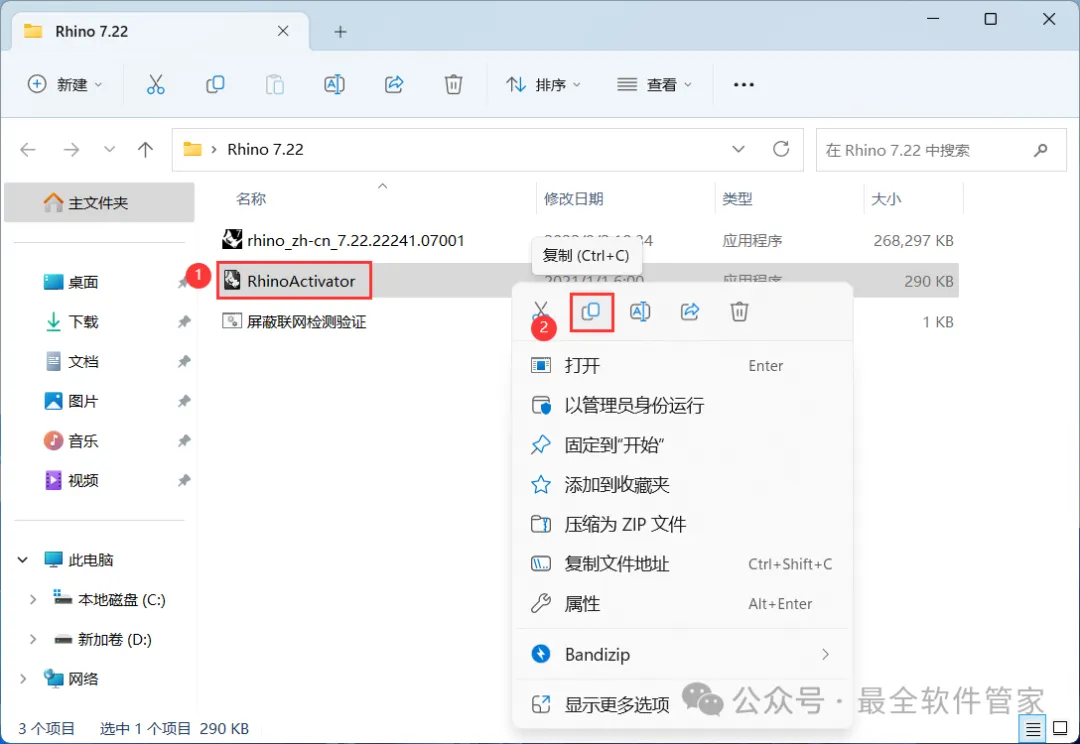The height and width of the screenshot is (744, 1080).
Task: Open the 查看 view dropdown
Action: [654, 85]
